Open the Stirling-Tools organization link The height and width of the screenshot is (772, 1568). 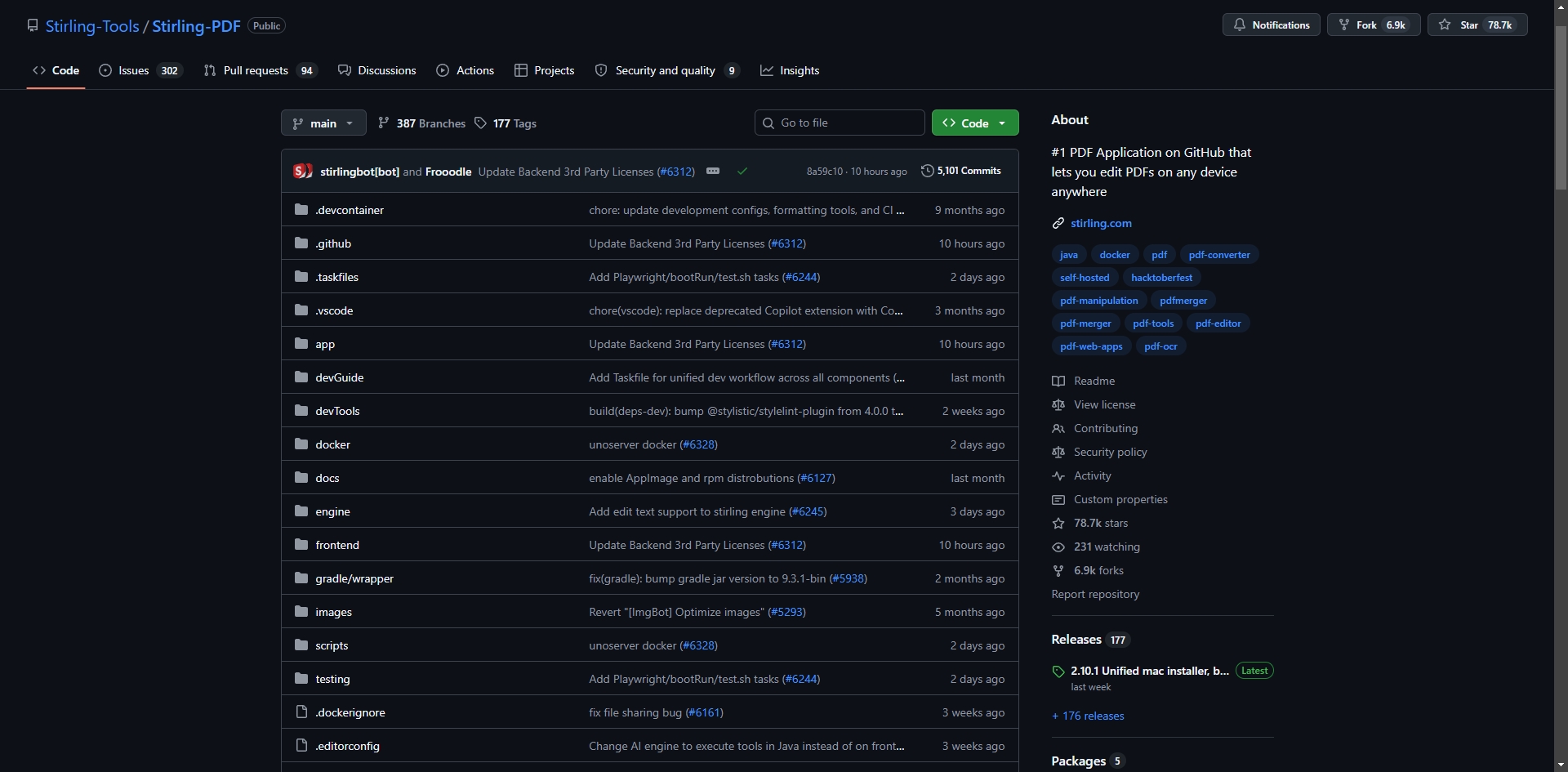92,25
